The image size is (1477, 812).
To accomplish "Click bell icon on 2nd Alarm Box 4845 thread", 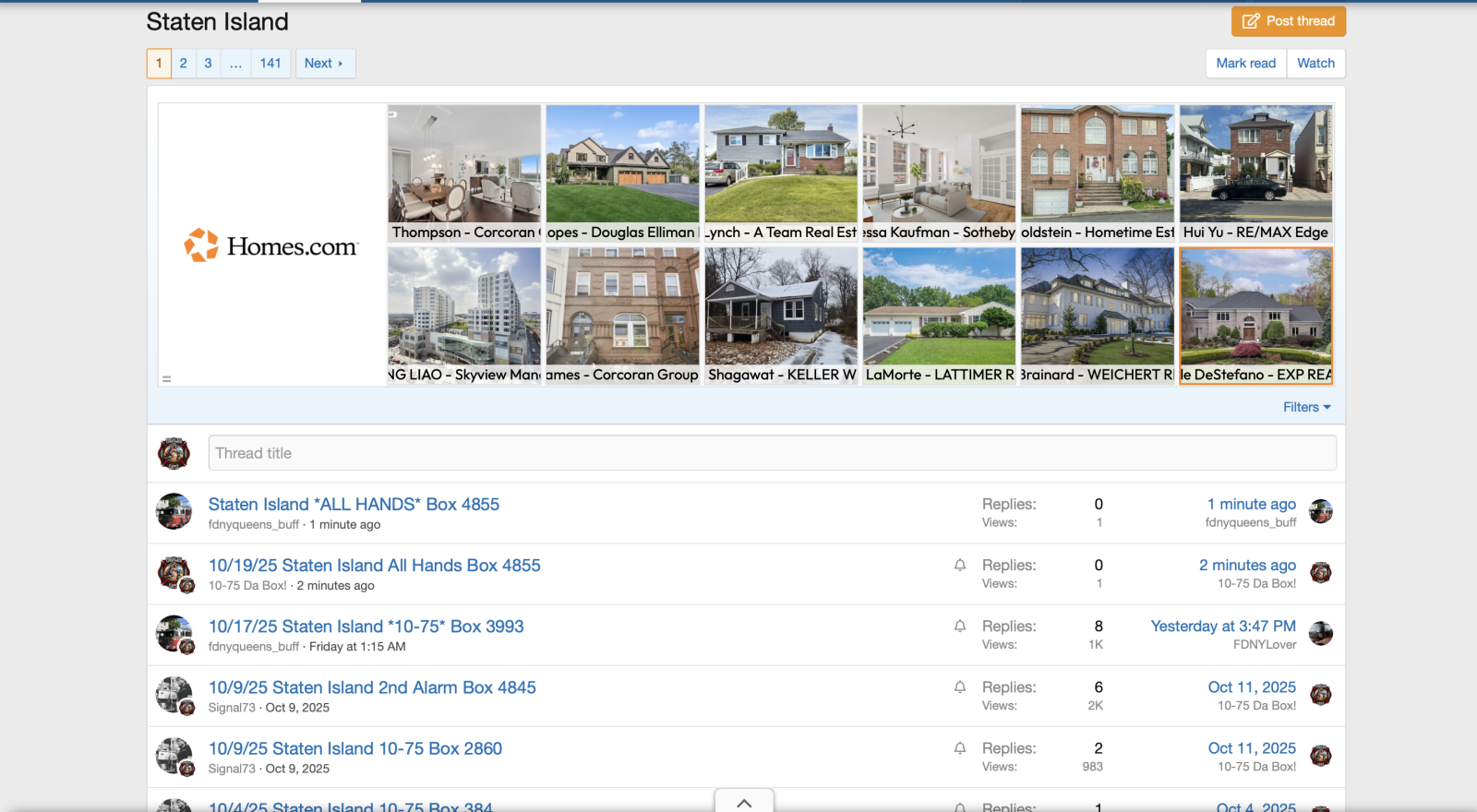I will tap(960, 687).
